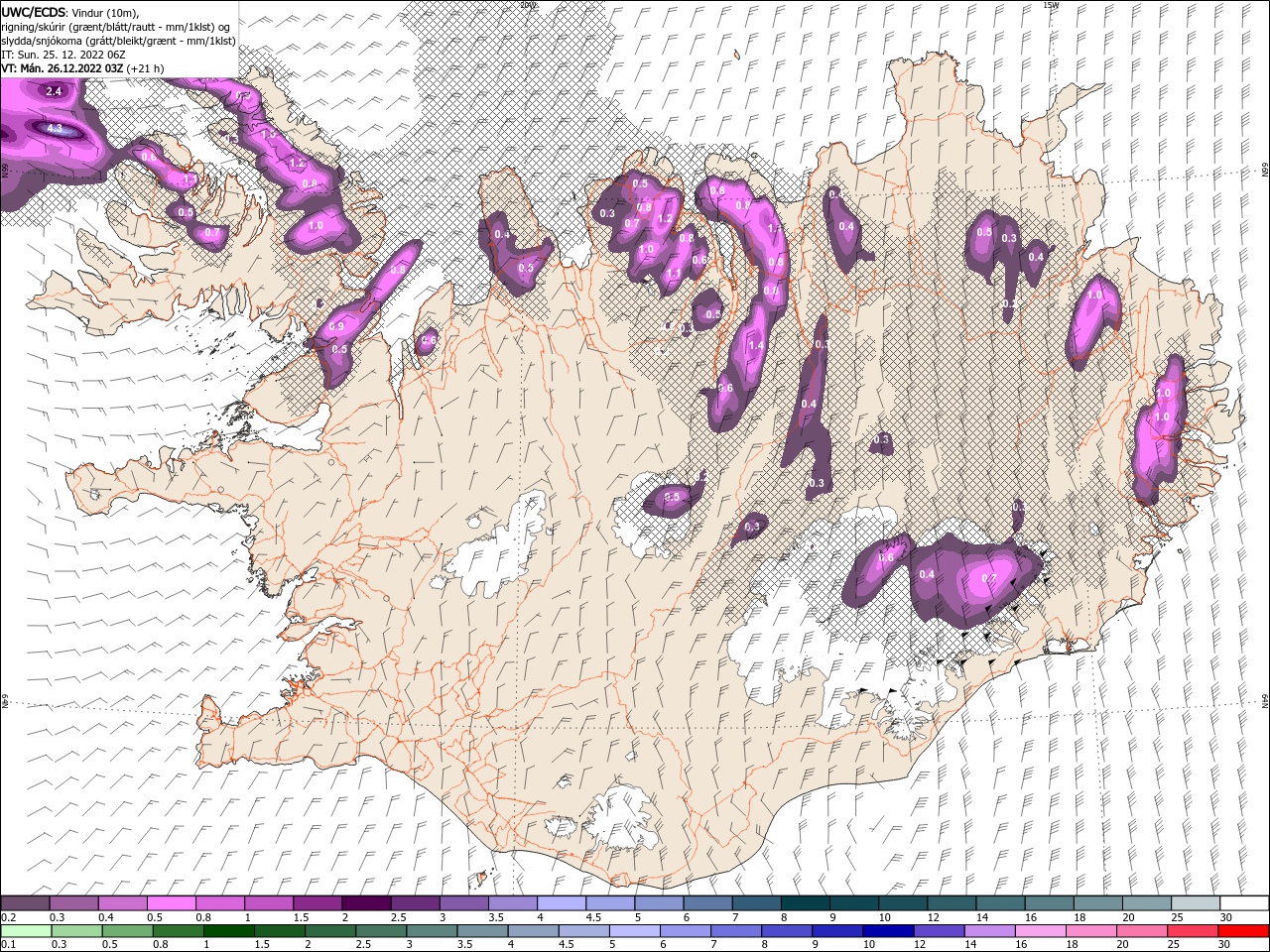Click the pale grey swatch labeled 25 in snow scale
This screenshot has width=1270, height=952.
point(1196,903)
